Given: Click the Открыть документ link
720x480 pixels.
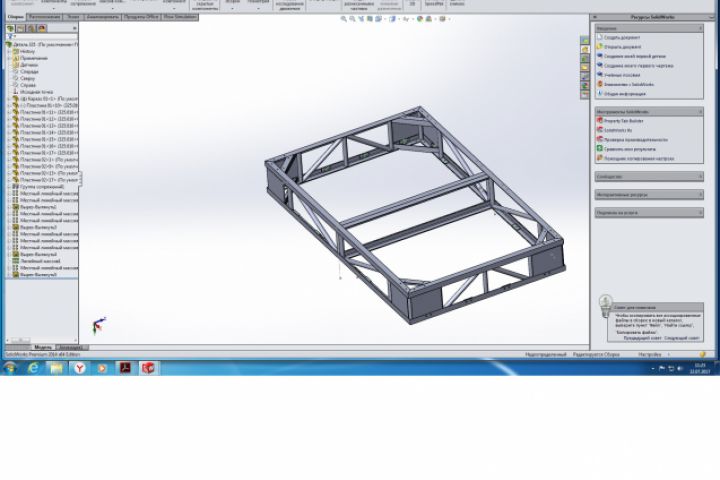Looking at the screenshot, I should (x=623, y=47).
